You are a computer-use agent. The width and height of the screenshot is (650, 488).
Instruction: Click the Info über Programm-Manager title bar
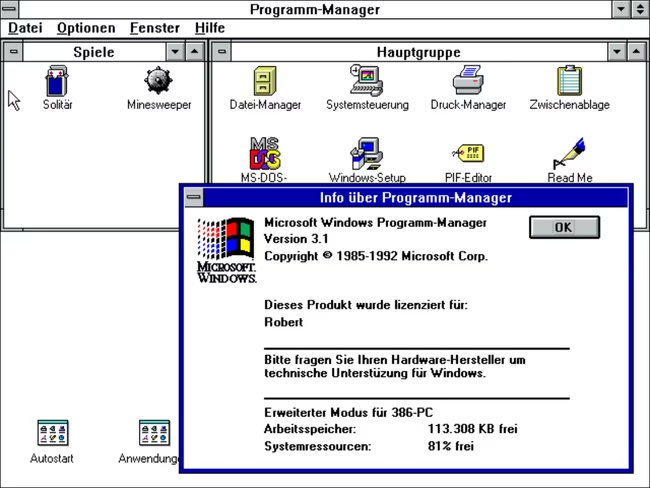[x=415, y=197]
